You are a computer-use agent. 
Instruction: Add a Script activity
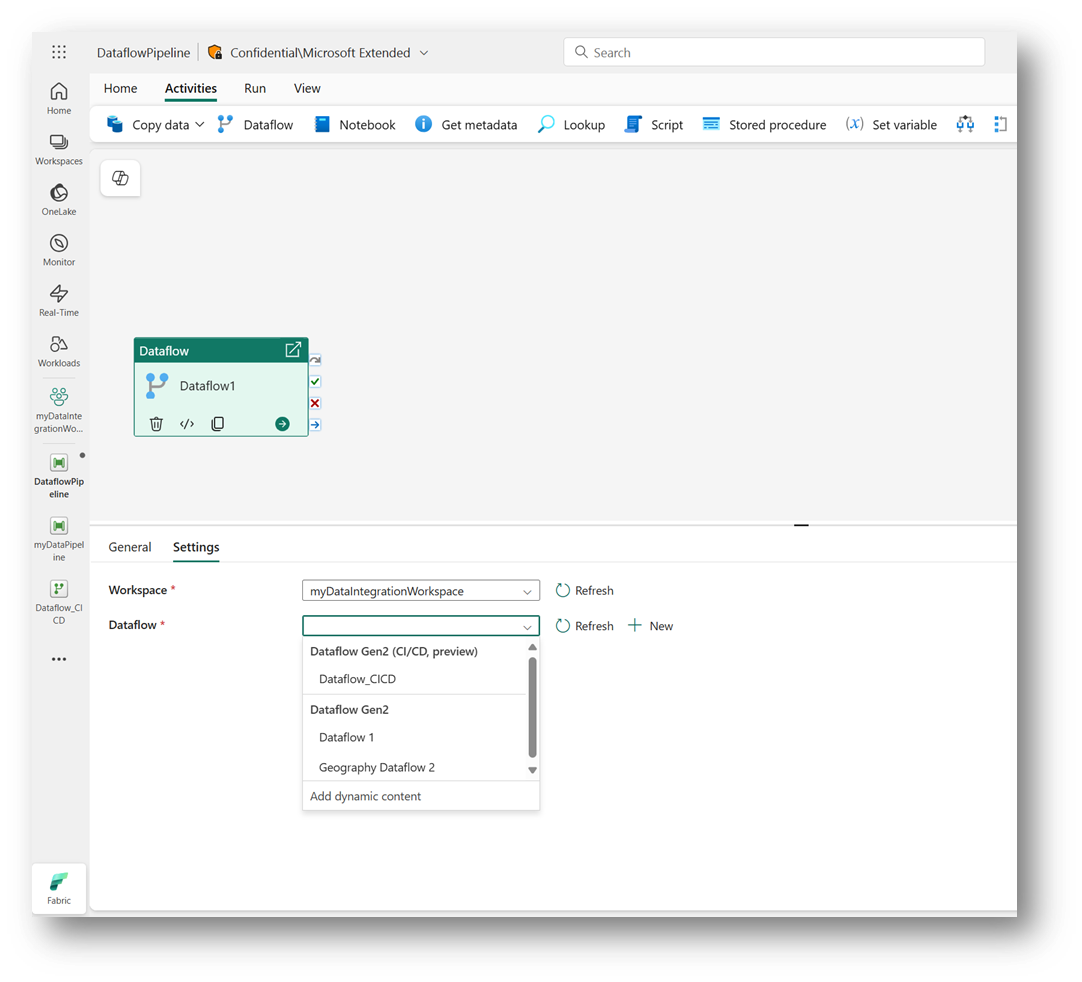[x=653, y=125]
